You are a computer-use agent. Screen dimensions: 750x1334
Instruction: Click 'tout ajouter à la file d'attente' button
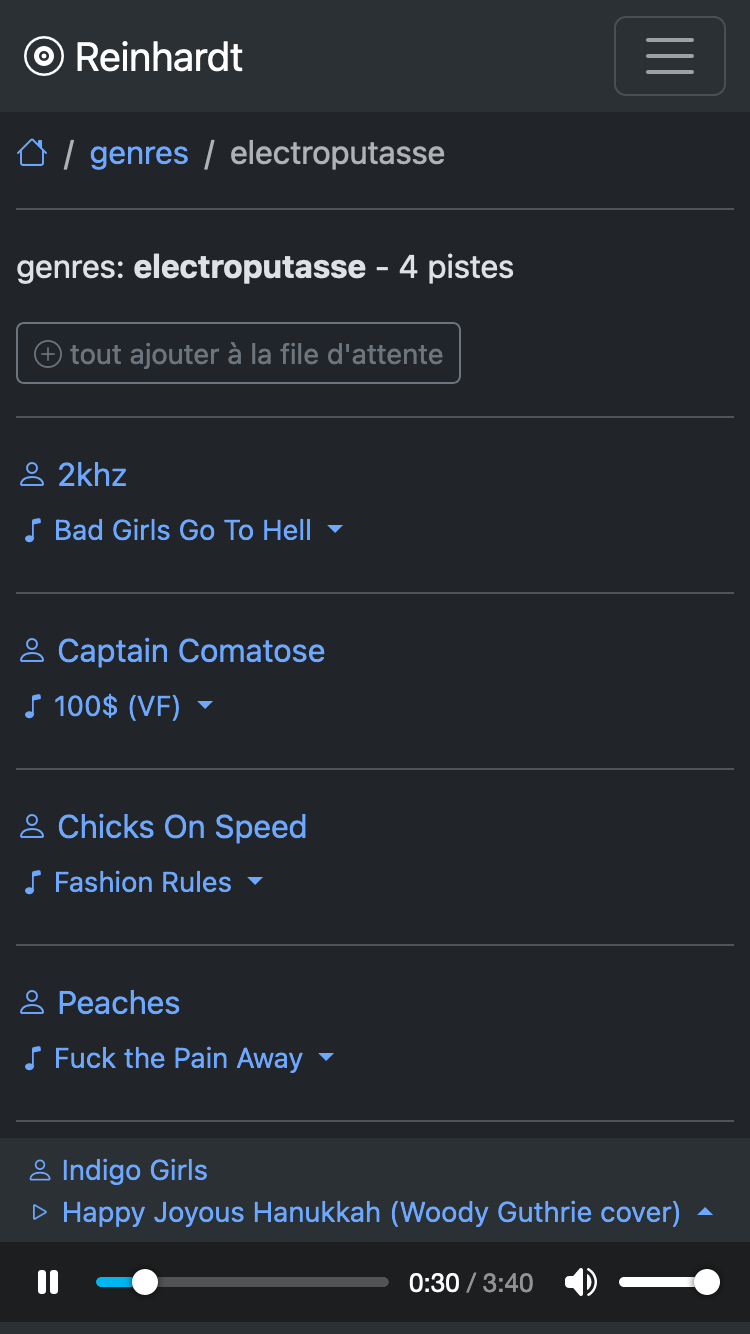tap(238, 353)
